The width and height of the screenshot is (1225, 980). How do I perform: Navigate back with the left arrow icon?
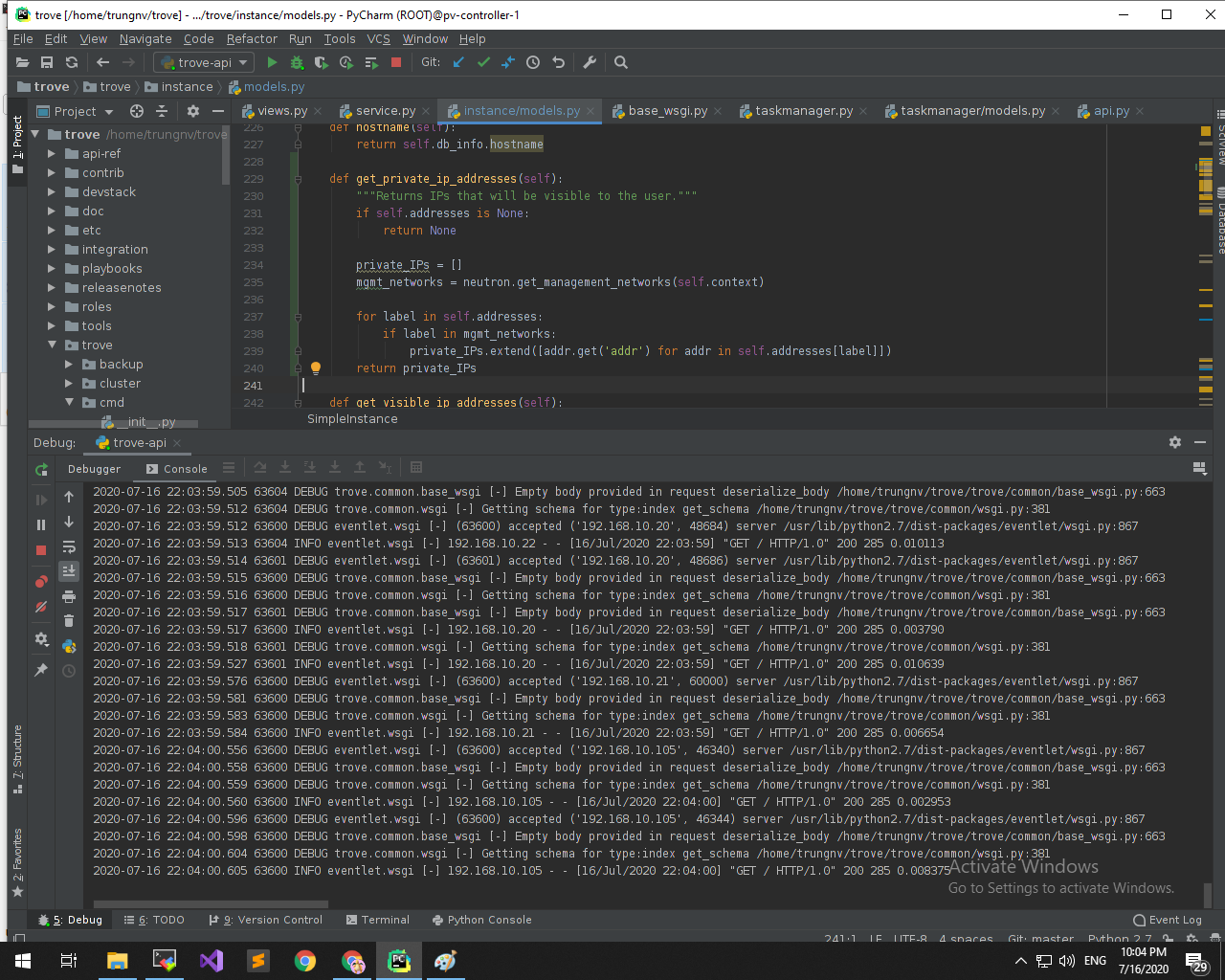pyautogui.click(x=102, y=62)
